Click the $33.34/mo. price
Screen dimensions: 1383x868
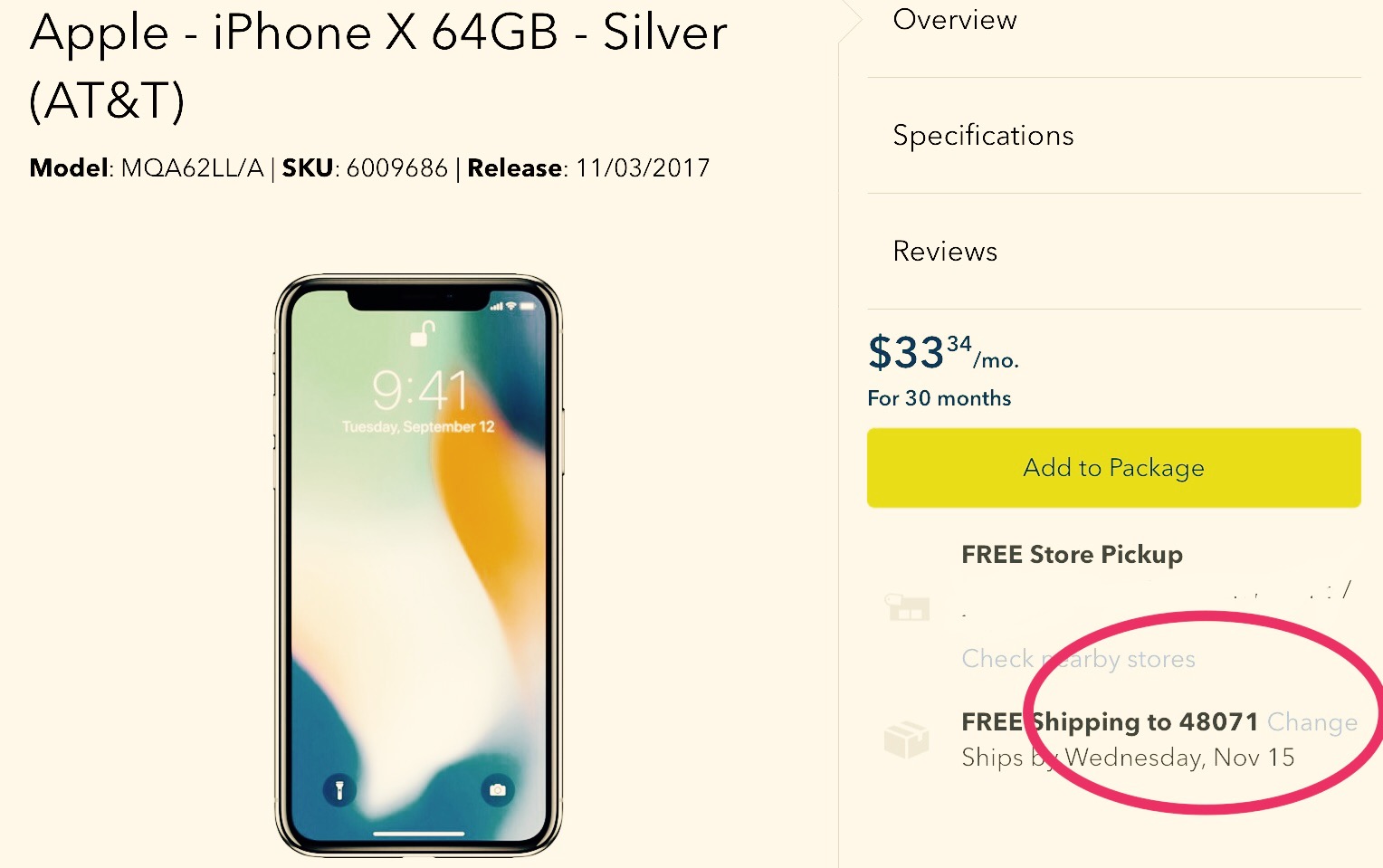point(943,352)
